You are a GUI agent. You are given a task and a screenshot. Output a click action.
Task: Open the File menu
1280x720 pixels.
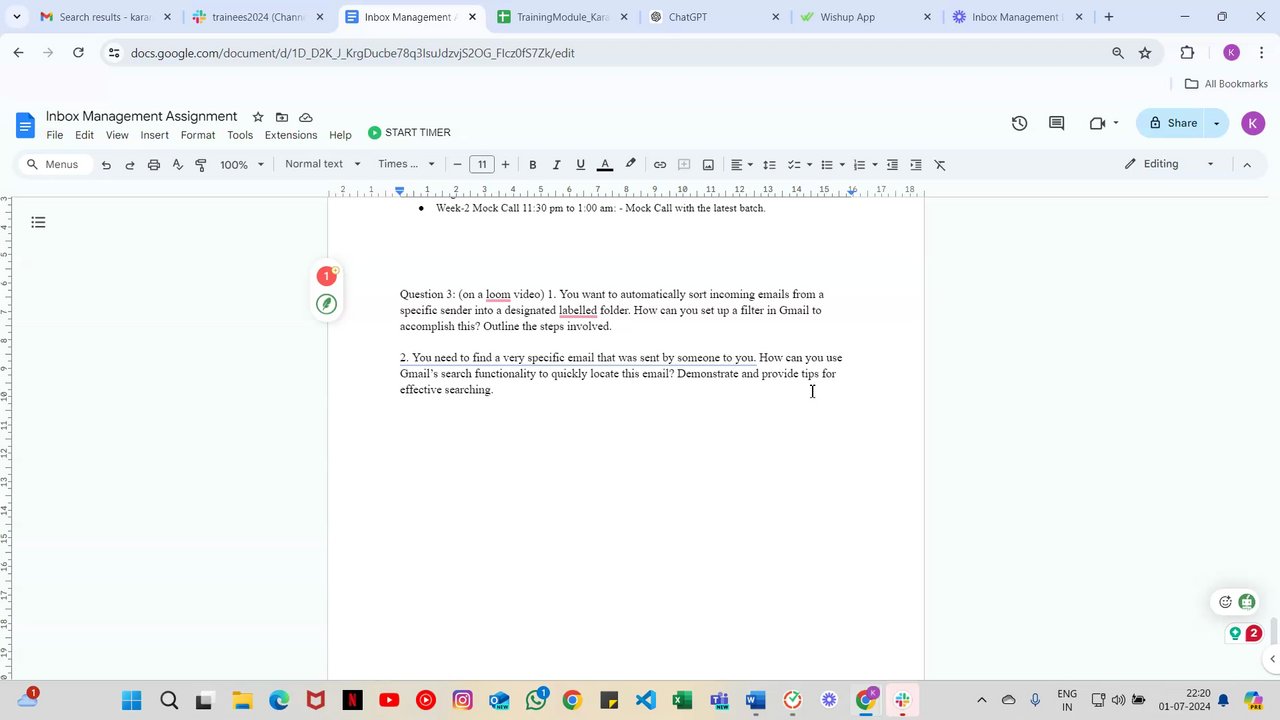55,135
